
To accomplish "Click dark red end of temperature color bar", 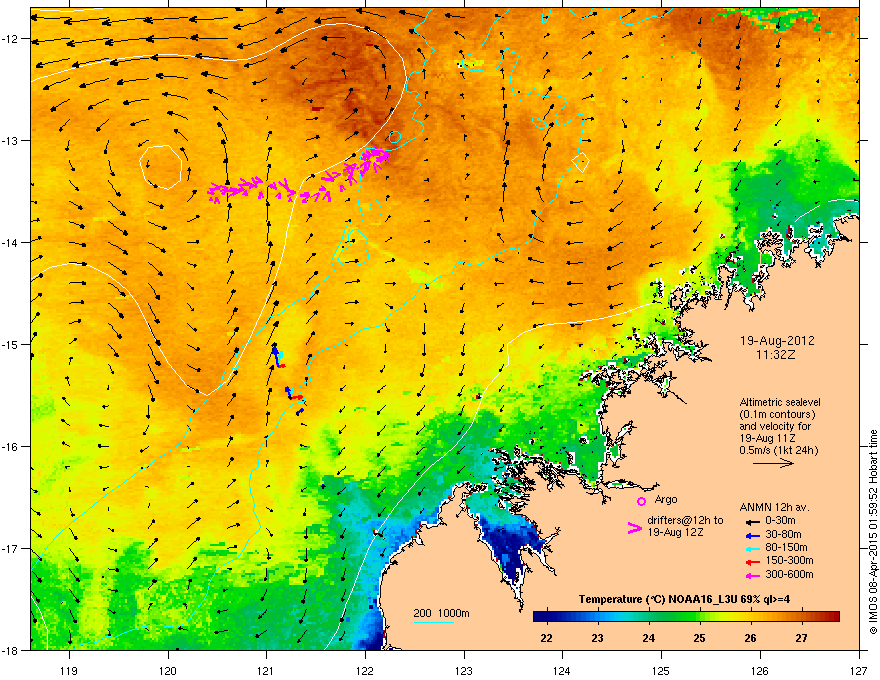I will click(x=833, y=616).
